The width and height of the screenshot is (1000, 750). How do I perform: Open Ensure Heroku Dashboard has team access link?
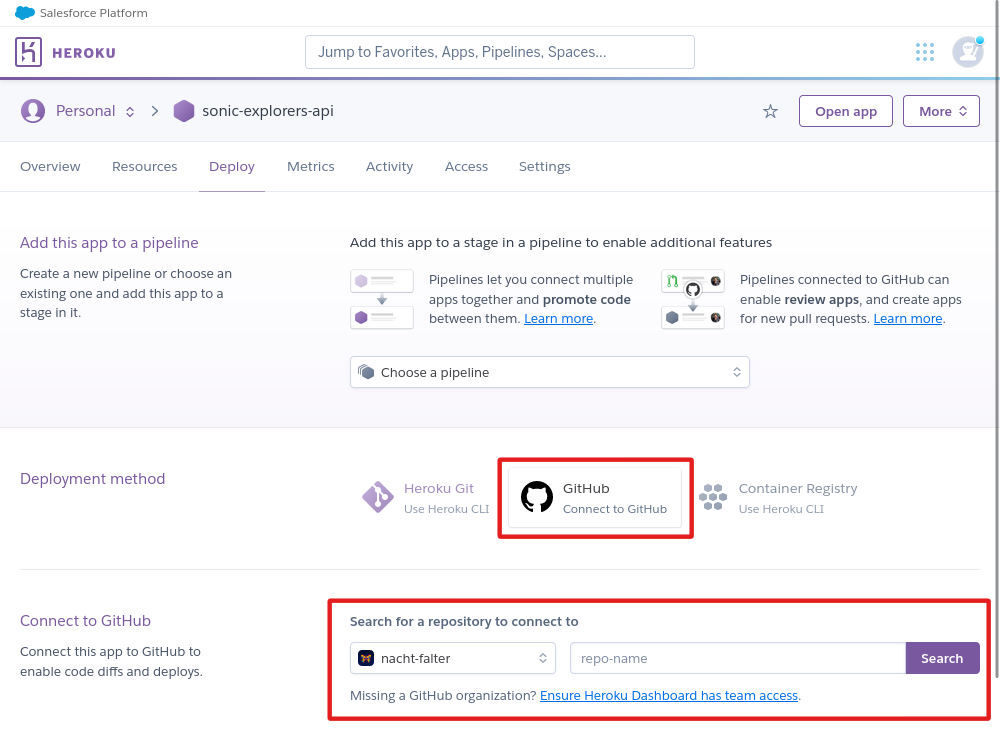coord(668,696)
